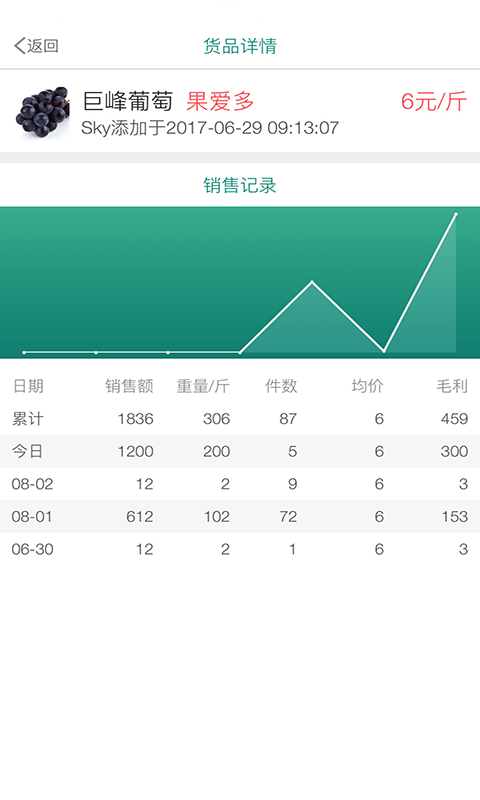Tap the 日期 column header
This screenshot has width=480, height=800.
tap(28, 386)
